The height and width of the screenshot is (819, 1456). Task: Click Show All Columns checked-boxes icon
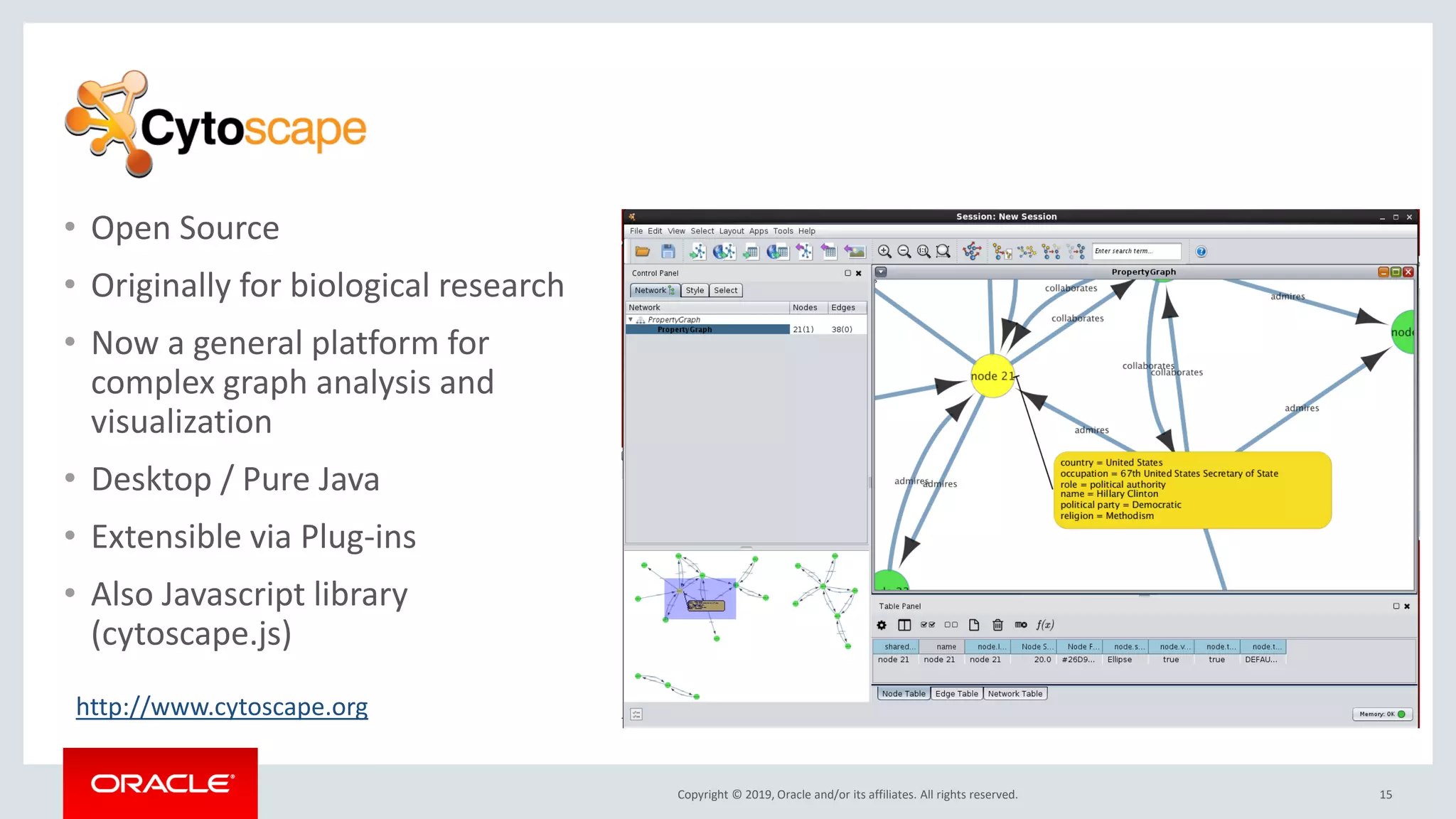[x=928, y=625]
